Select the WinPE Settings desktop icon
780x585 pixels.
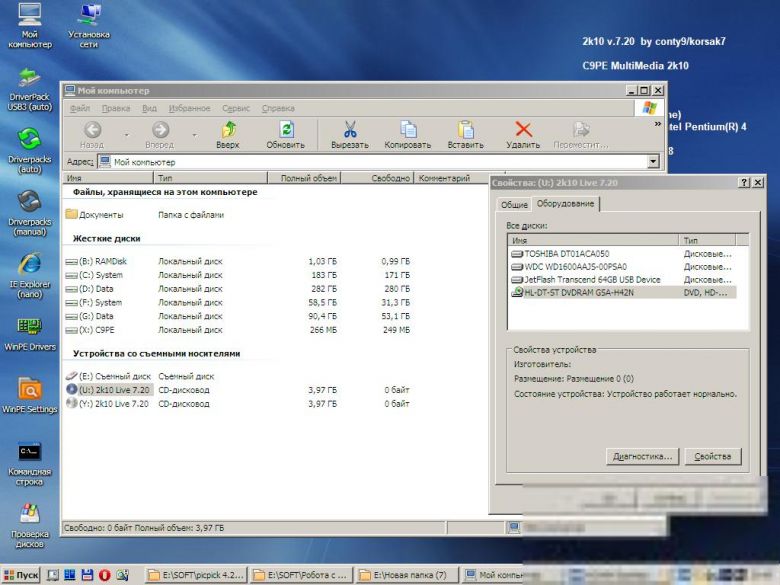[30, 395]
